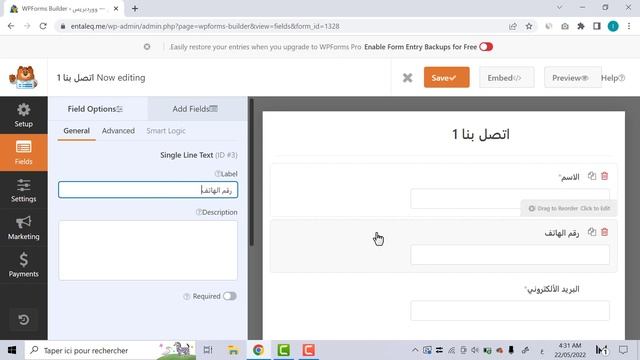
Task: Delete the رقم الهاتف field
Action: [604, 232]
